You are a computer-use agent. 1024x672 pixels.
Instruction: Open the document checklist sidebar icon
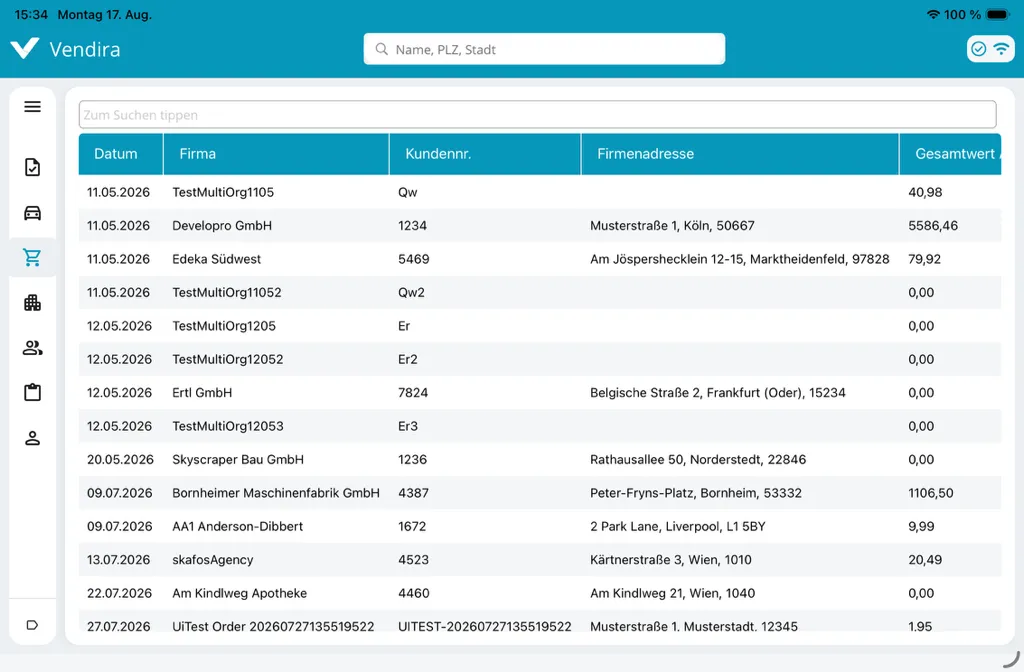(32, 167)
